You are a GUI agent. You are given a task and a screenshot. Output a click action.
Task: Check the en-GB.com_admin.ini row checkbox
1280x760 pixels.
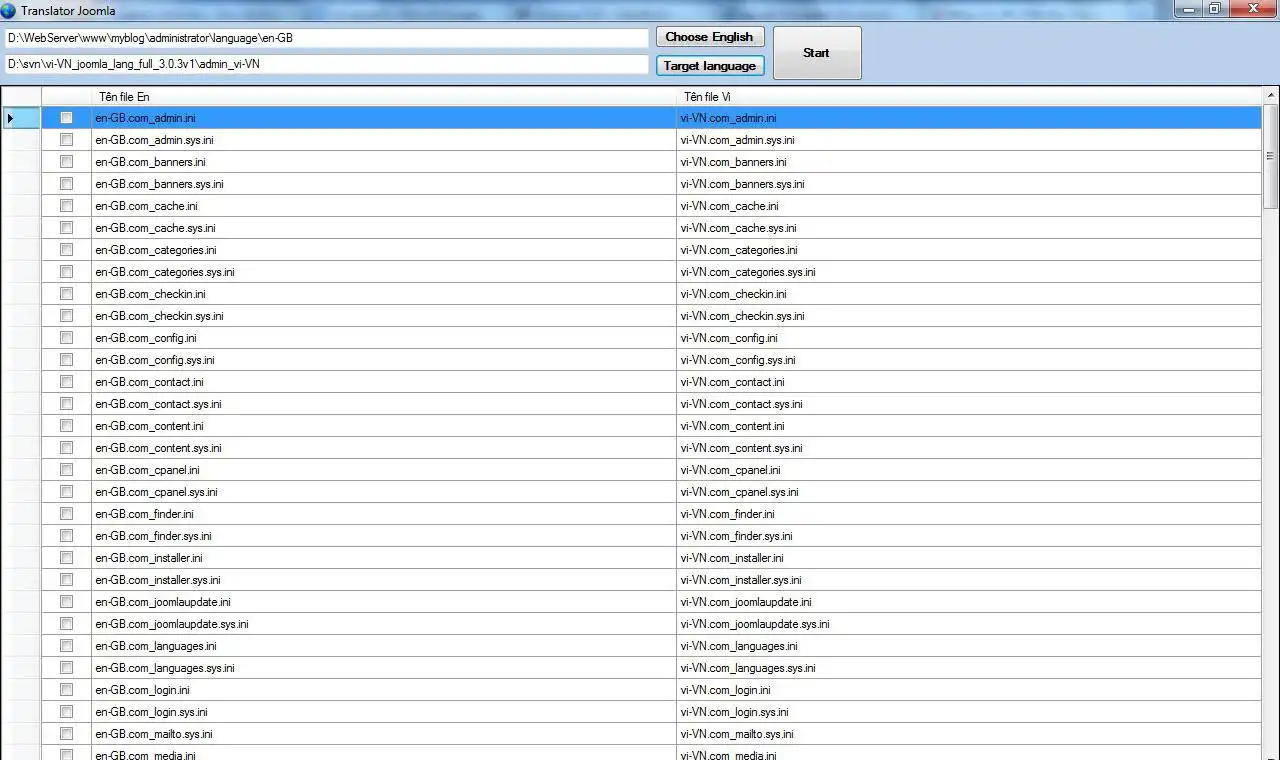[67, 118]
